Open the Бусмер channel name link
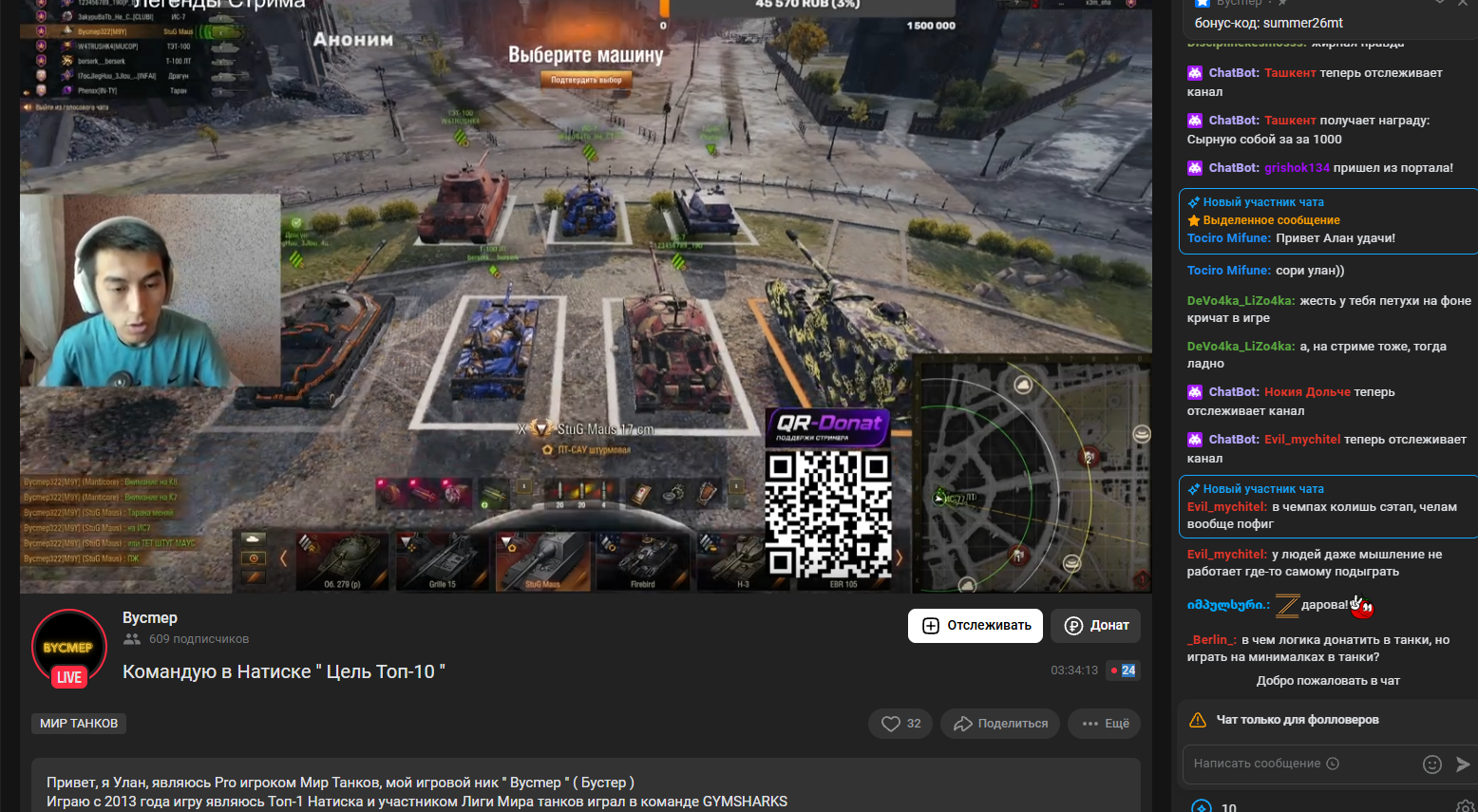The height and width of the screenshot is (812, 1478). click(x=150, y=617)
